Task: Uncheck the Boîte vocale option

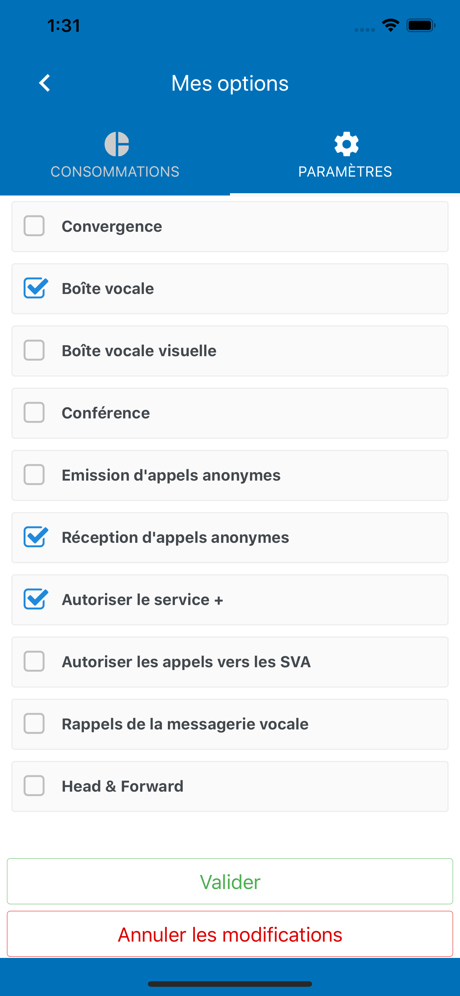Action: tap(35, 288)
